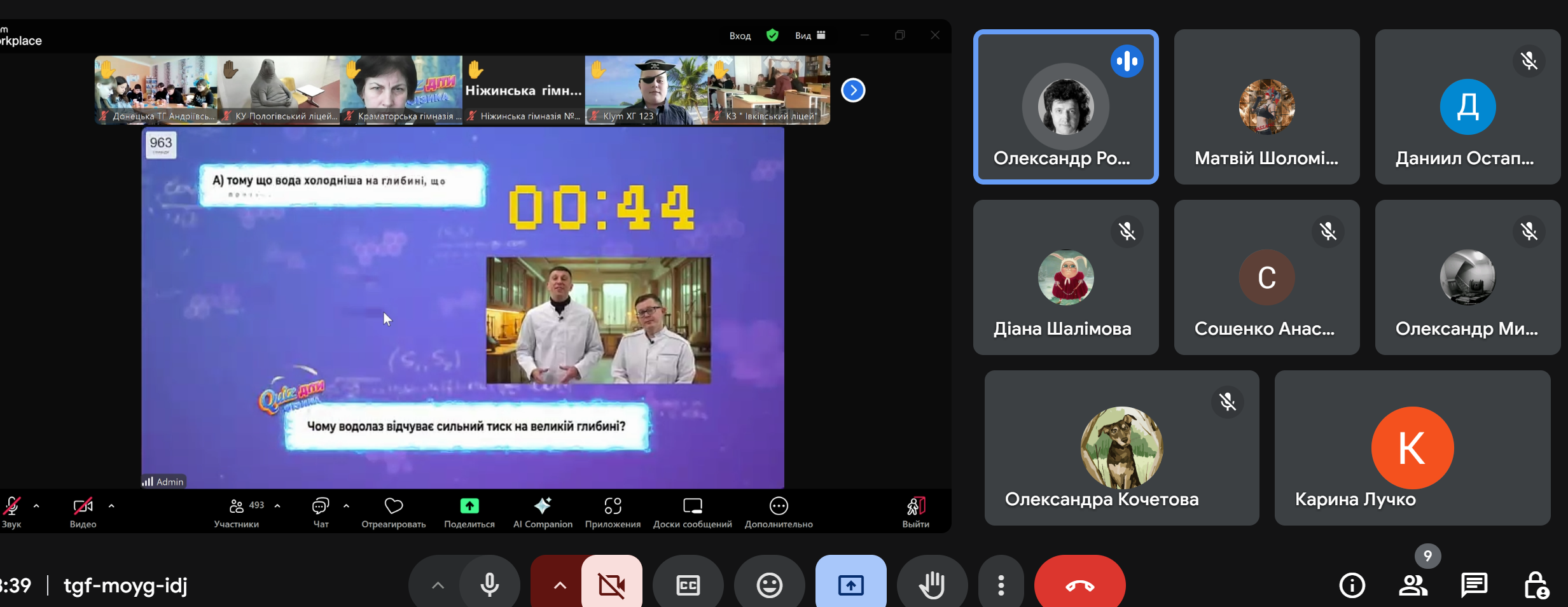1568x607 pixels.
Task: Open Zoom chat window
Action: 321,512
